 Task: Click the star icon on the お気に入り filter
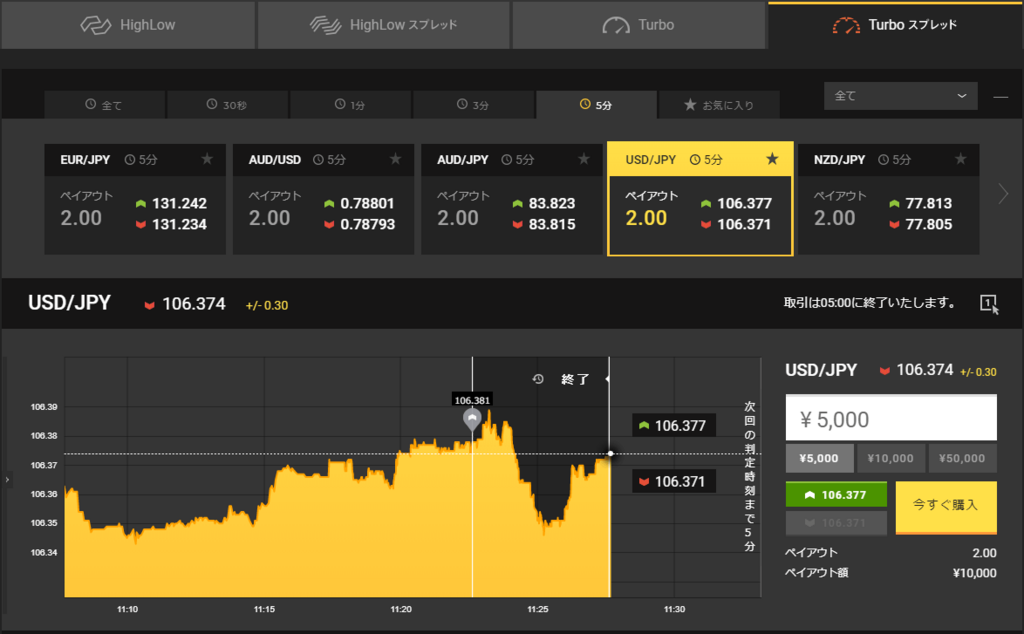688,104
